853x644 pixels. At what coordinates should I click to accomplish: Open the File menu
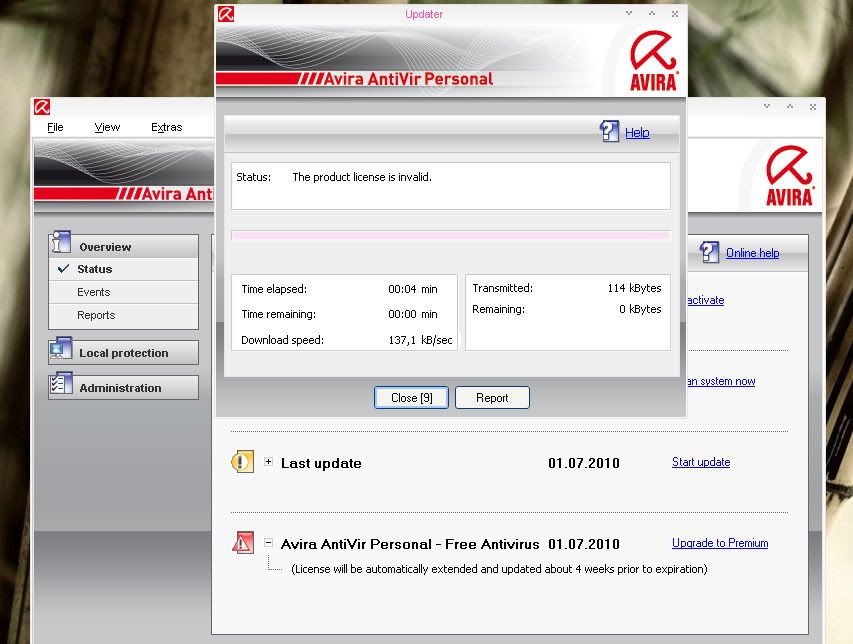tap(55, 127)
